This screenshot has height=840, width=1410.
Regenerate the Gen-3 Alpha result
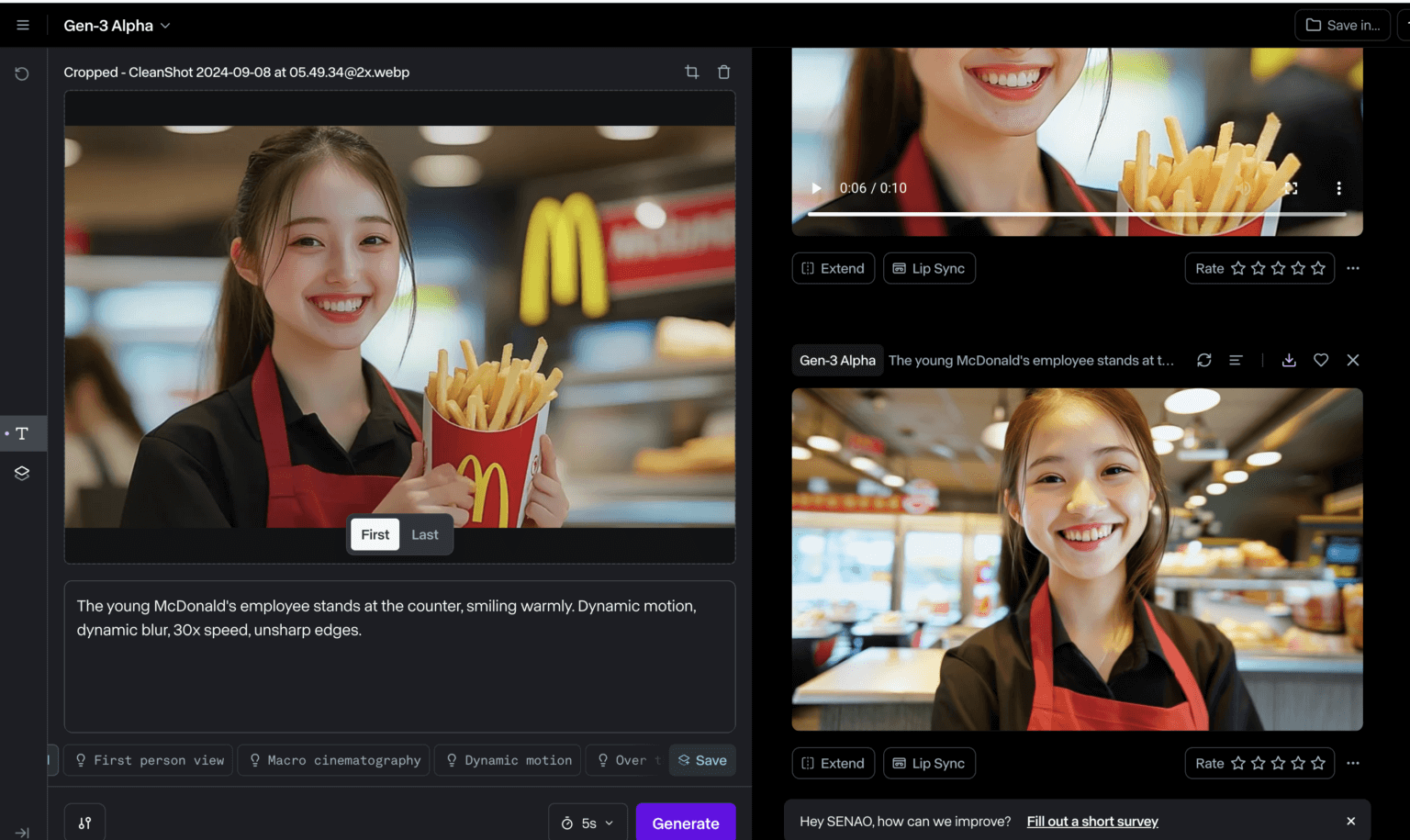1203,360
